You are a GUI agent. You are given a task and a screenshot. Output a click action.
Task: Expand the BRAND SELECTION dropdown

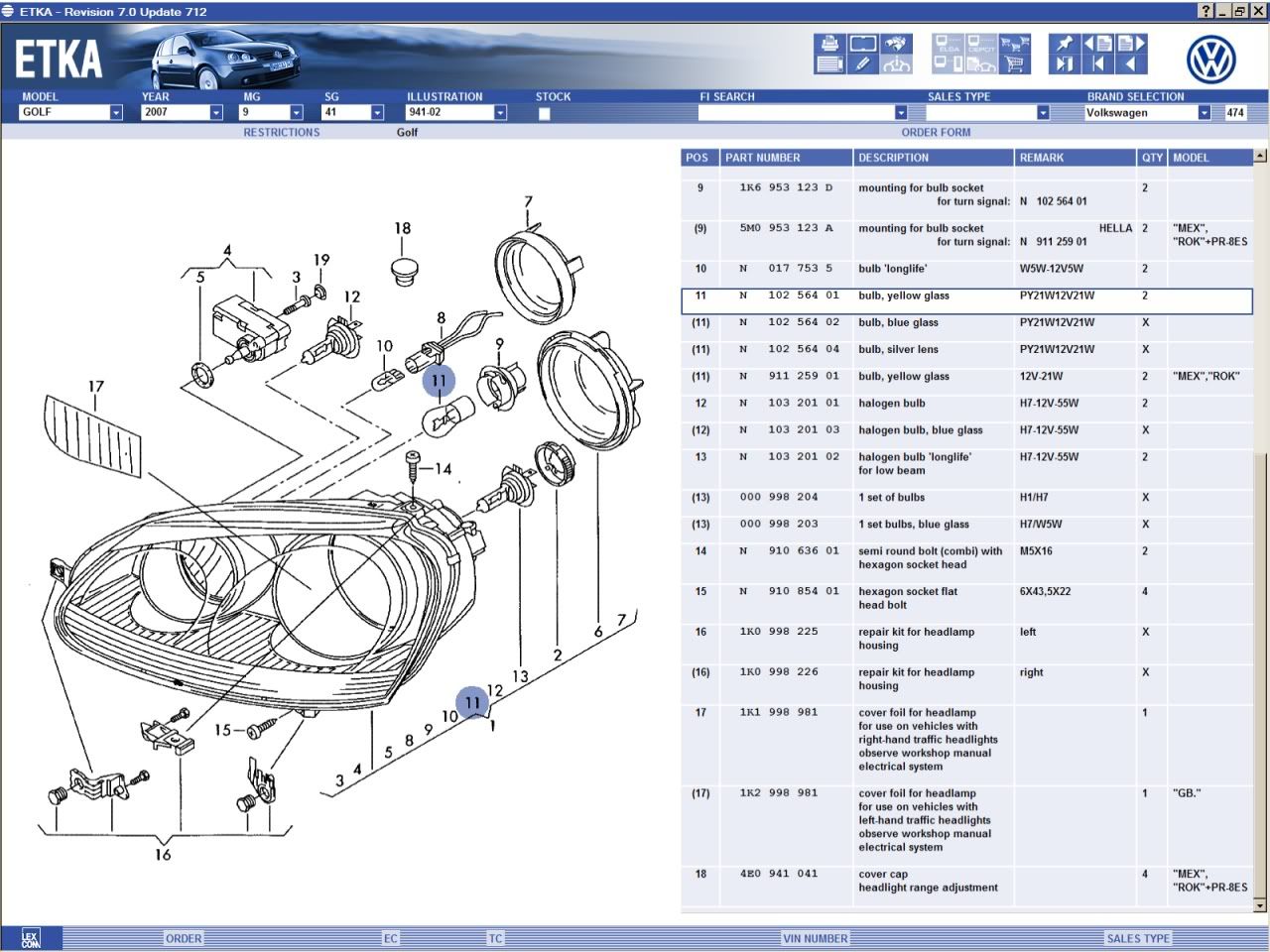point(1204,113)
